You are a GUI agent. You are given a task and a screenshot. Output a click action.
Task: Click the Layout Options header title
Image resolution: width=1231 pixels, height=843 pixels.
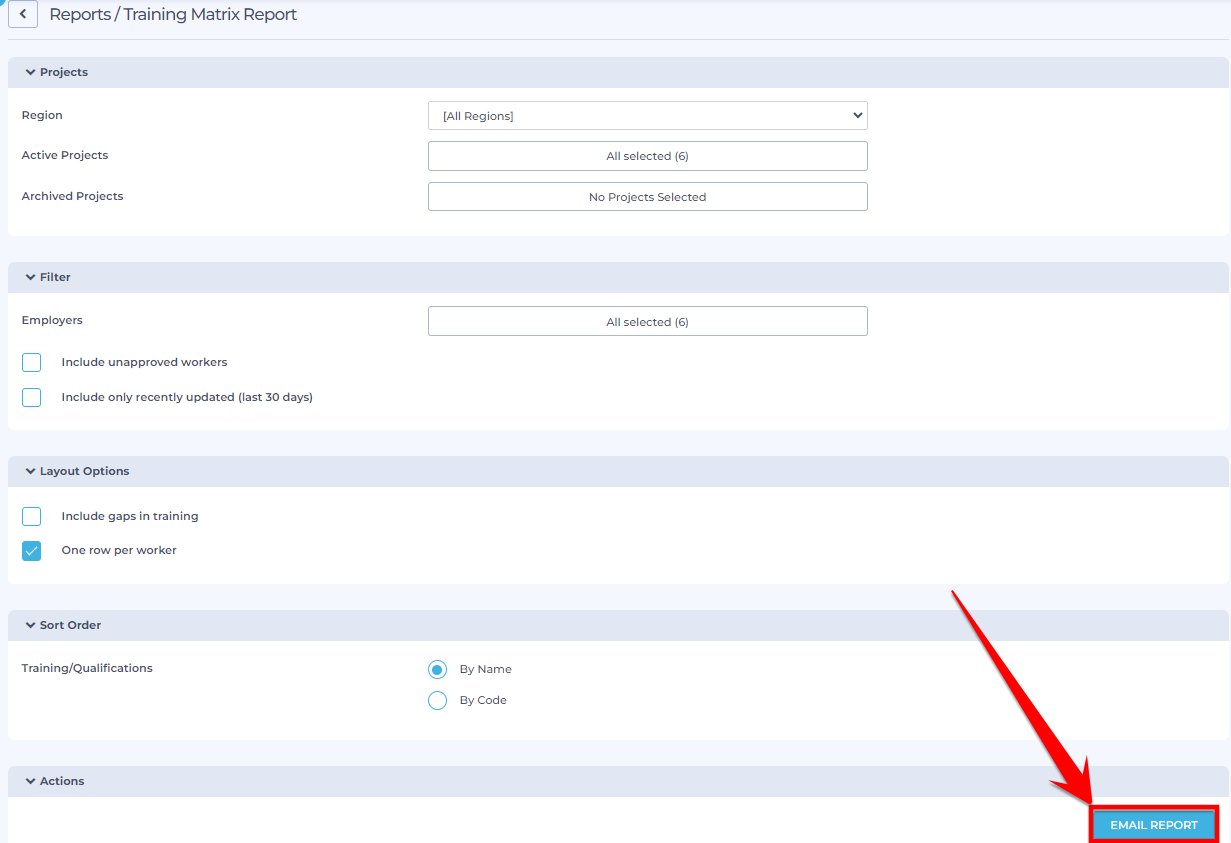tap(85, 471)
